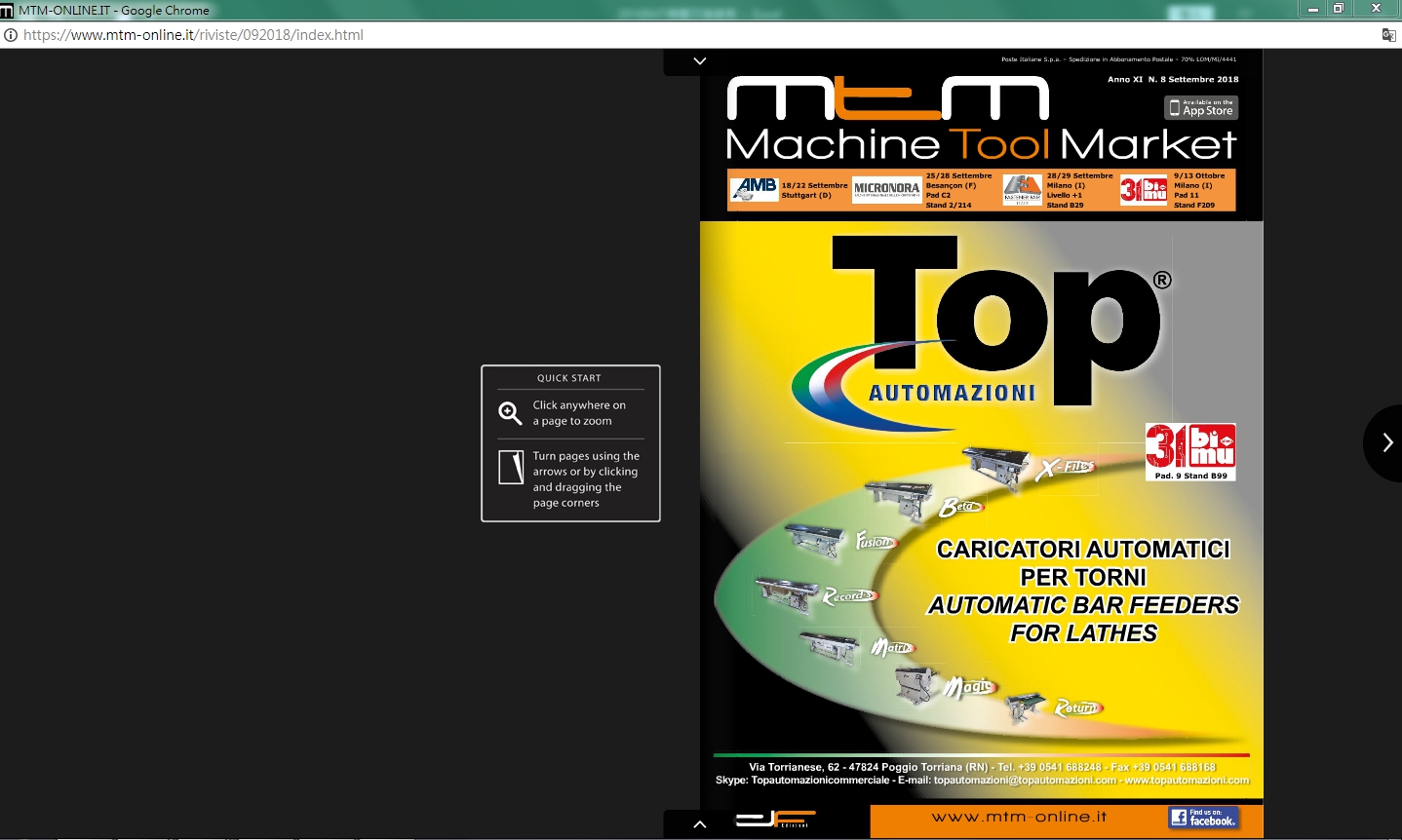This screenshot has height=840, width=1402.
Task: Click the Matrix bar feeder label
Action: 892,647
